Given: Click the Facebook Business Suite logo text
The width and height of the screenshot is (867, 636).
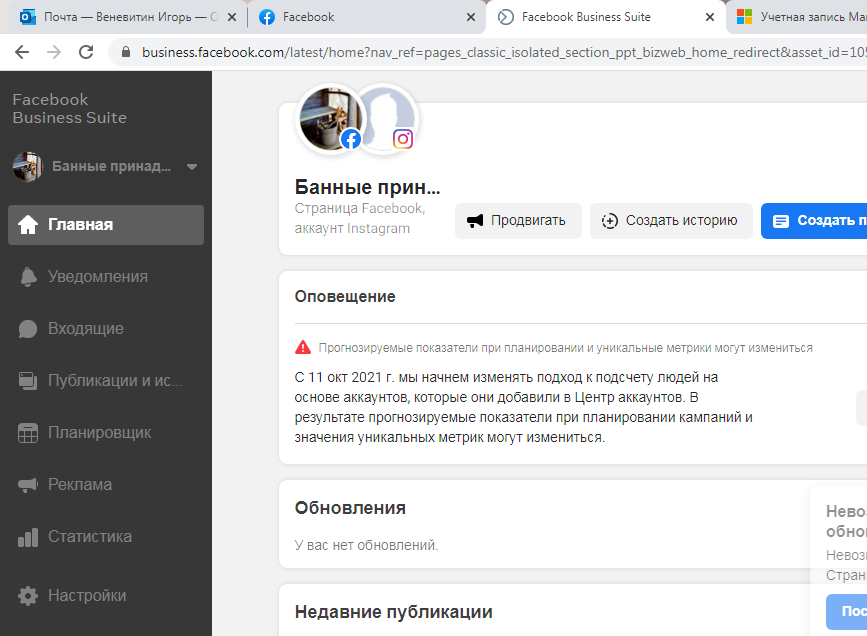Looking at the screenshot, I should pos(70,108).
